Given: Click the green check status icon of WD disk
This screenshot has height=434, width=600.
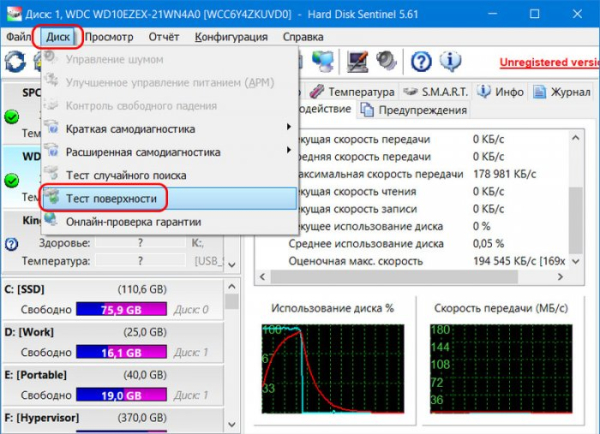Looking at the screenshot, I should [12, 180].
